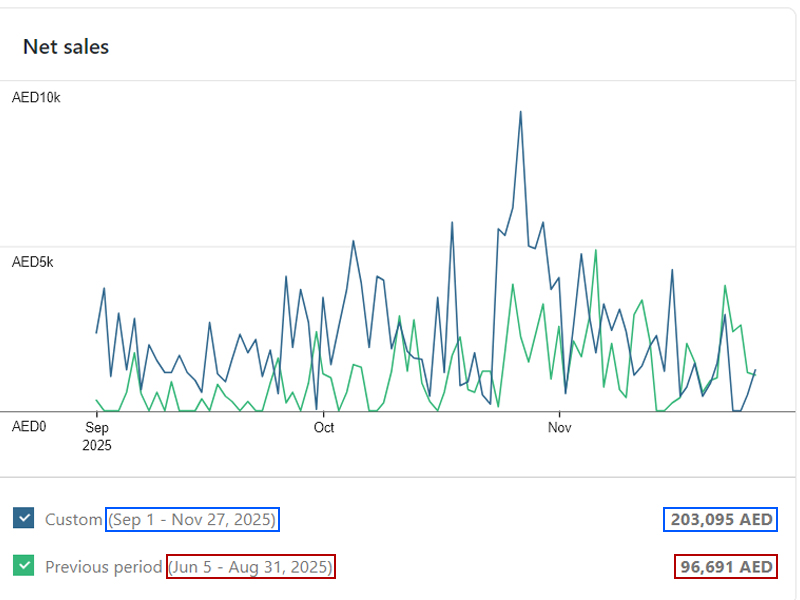
Task: Click the AED5k y-axis label
Action: pyautogui.click(x=32, y=262)
